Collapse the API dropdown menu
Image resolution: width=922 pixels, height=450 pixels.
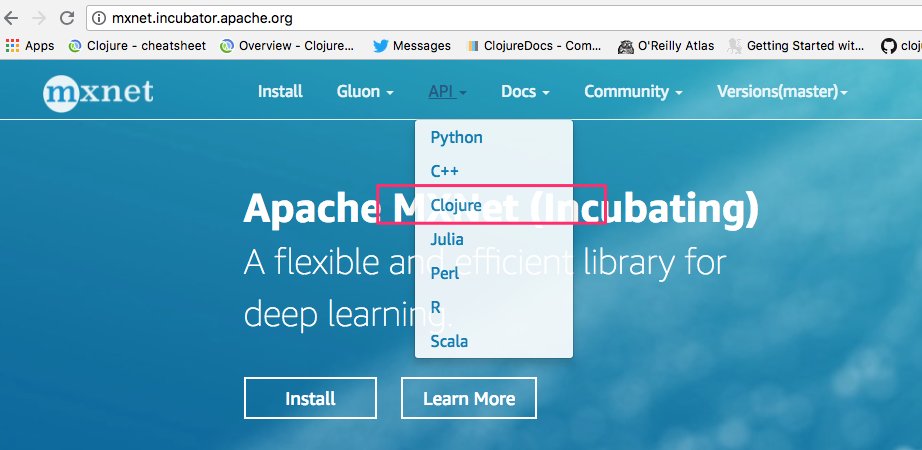447,92
